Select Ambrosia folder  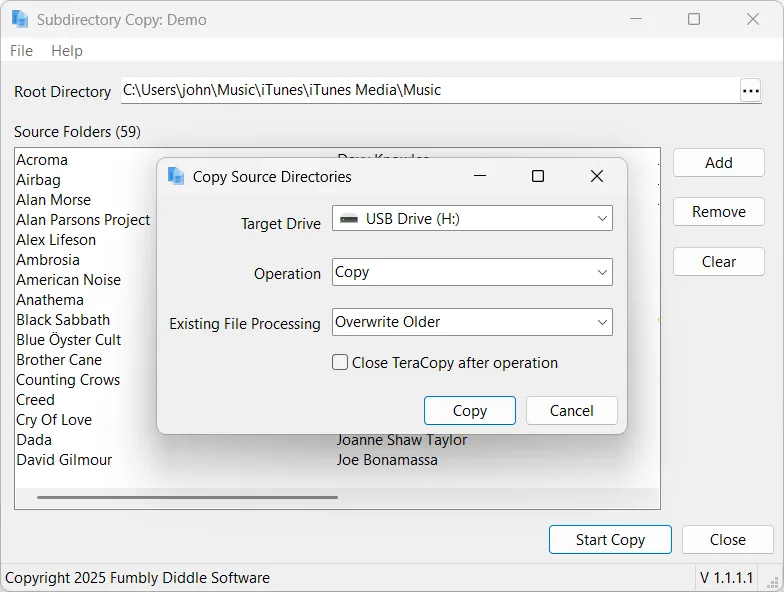[x=48, y=260]
